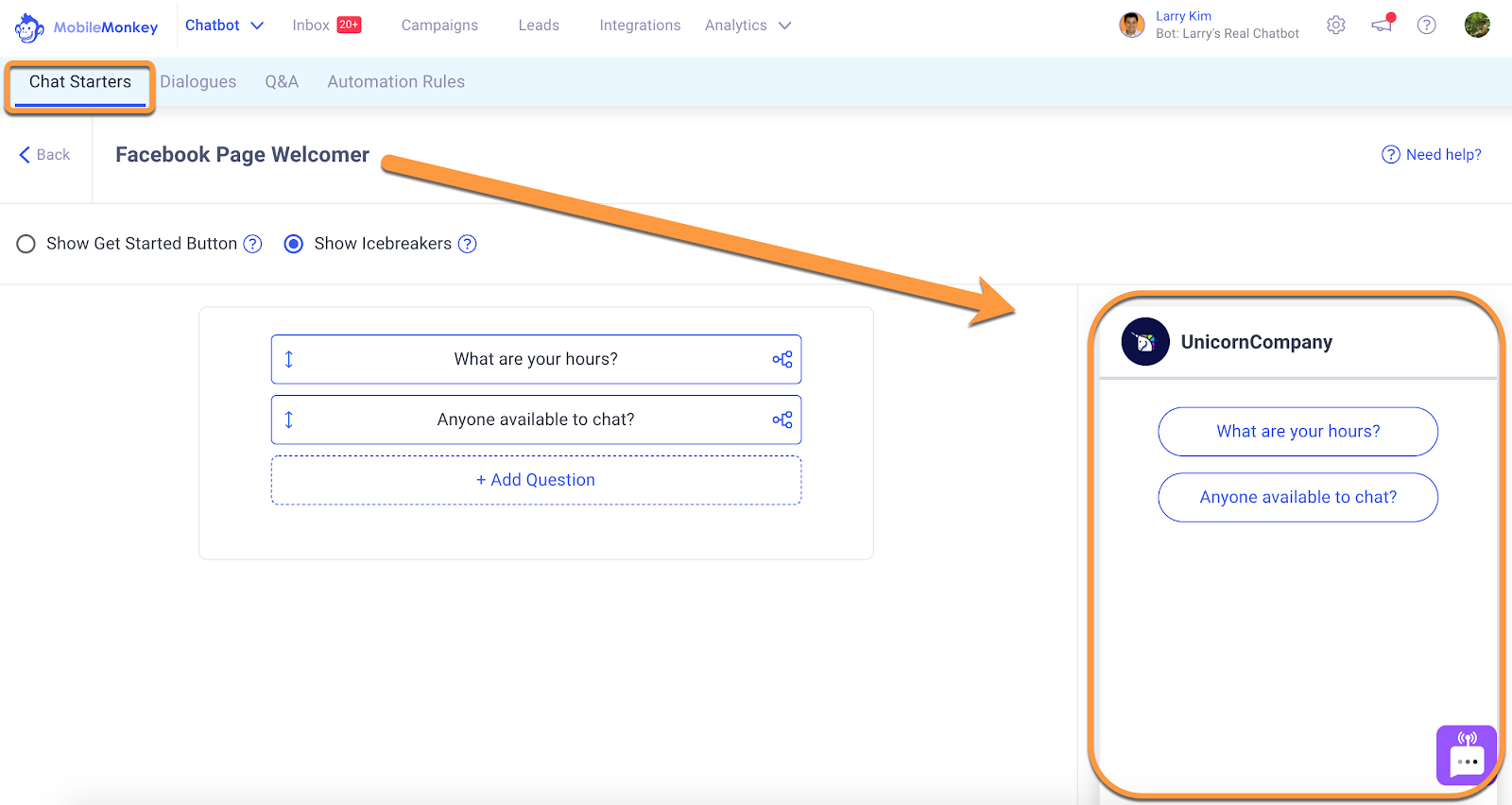The height and width of the screenshot is (805, 1512).
Task: Open the Leads section
Action: pos(539,26)
